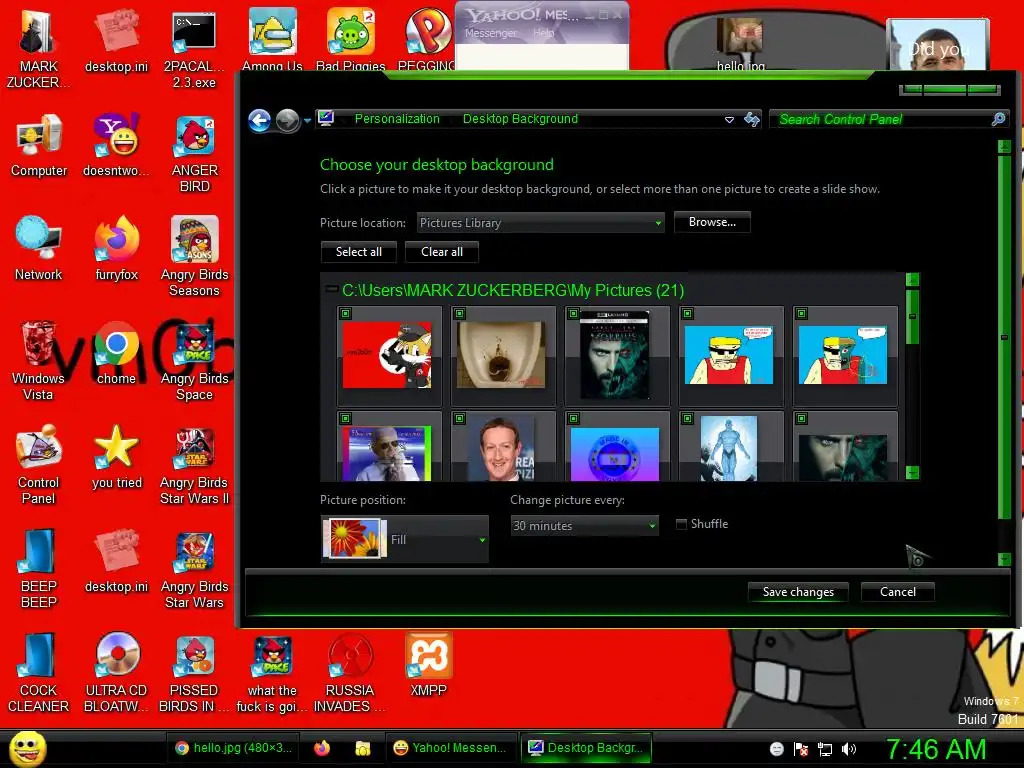
Task: Click the 7:46 AM taskbar clock
Action: pyautogui.click(x=936, y=749)
